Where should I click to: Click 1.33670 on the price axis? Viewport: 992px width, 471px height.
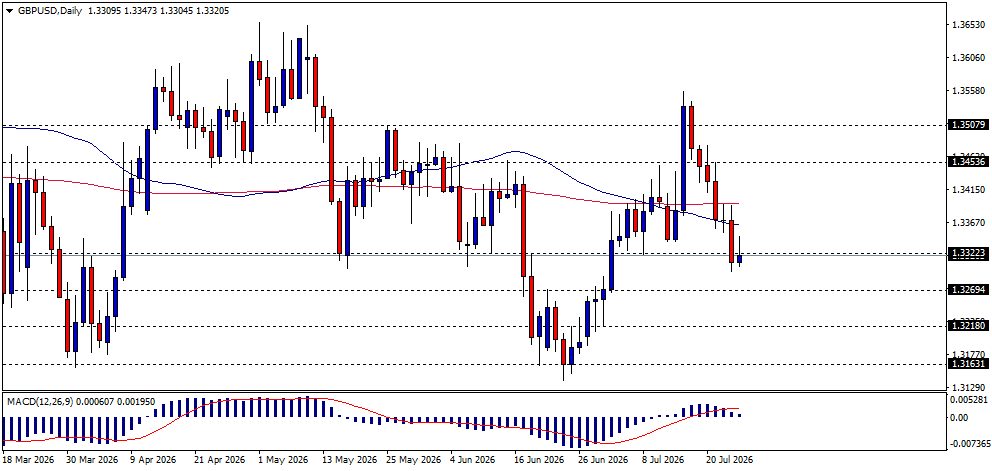pos(969,222)
